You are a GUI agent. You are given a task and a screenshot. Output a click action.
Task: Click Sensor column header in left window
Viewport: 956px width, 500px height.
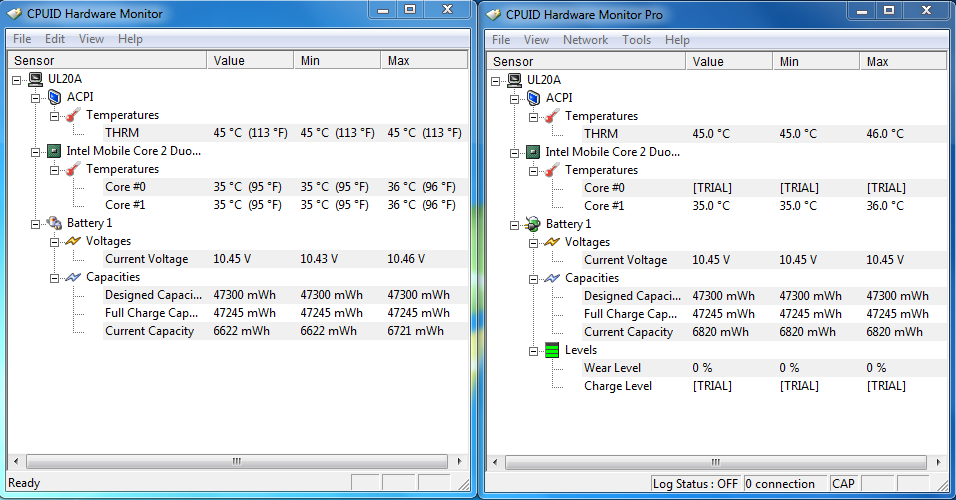click(x=107, y=60)
